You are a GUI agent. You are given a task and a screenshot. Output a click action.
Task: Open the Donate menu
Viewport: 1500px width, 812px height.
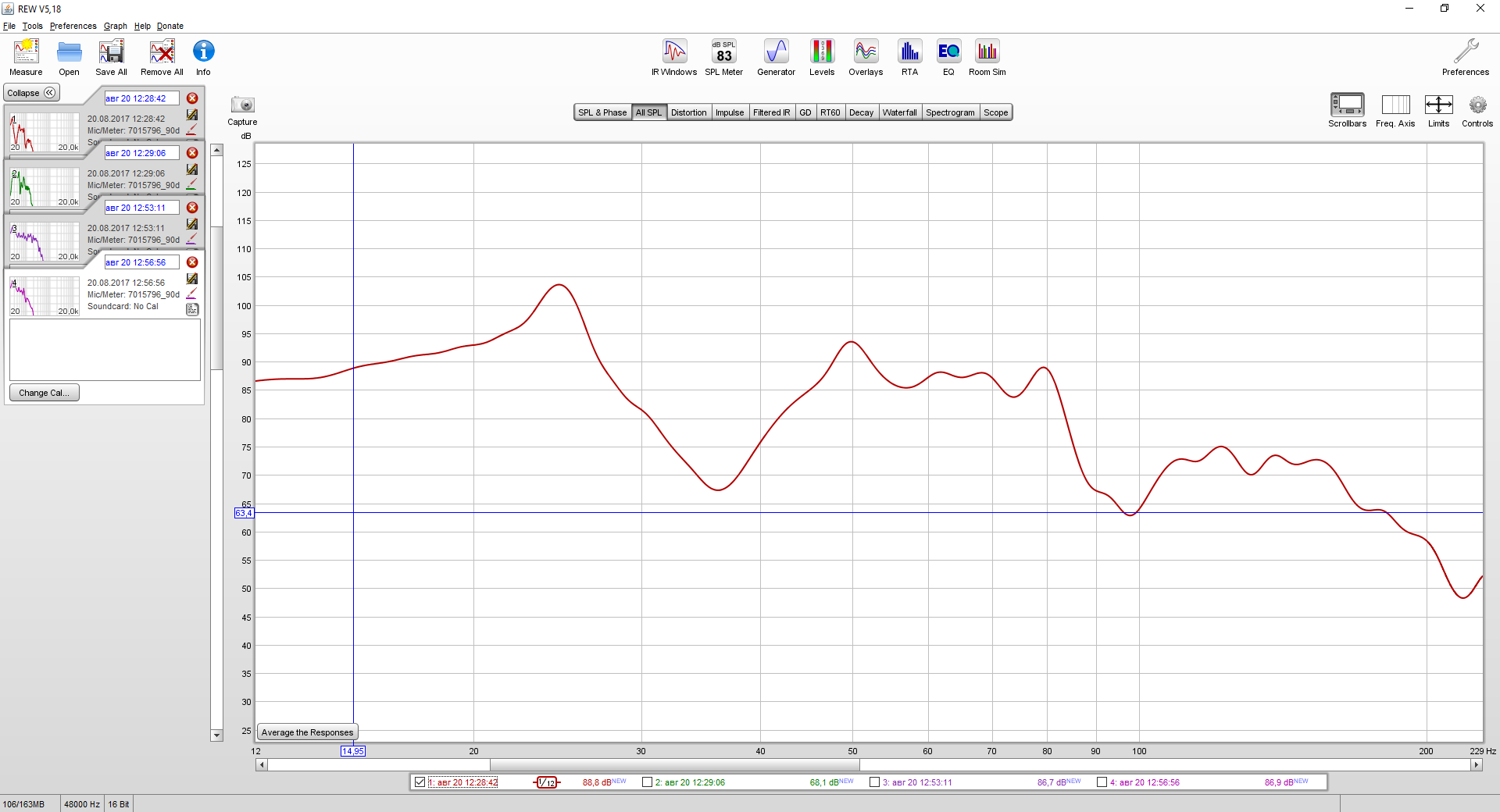coord(170,26)
